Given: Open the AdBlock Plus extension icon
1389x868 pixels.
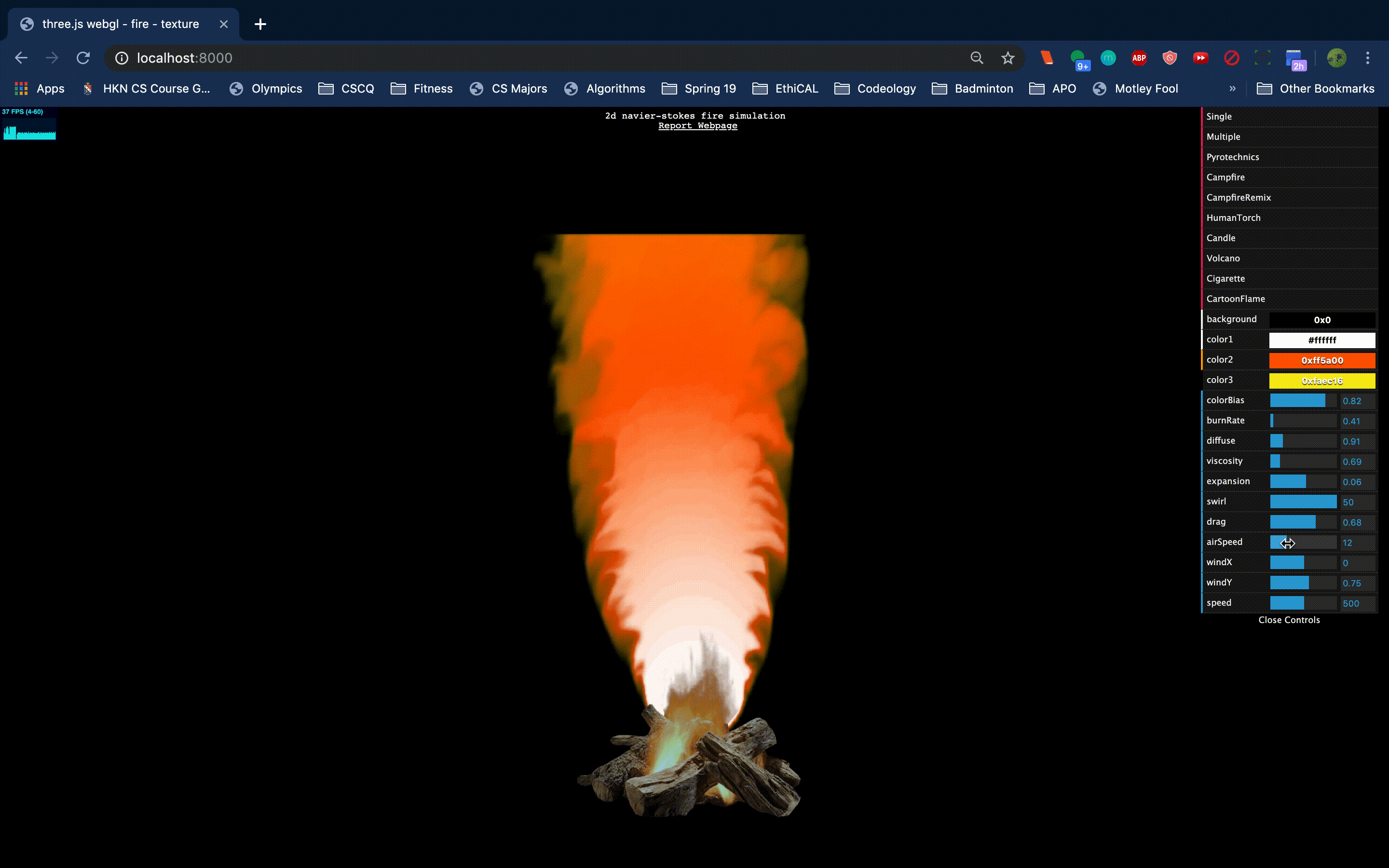Looking at the screenshot, I should click(x=1139, y=58).
